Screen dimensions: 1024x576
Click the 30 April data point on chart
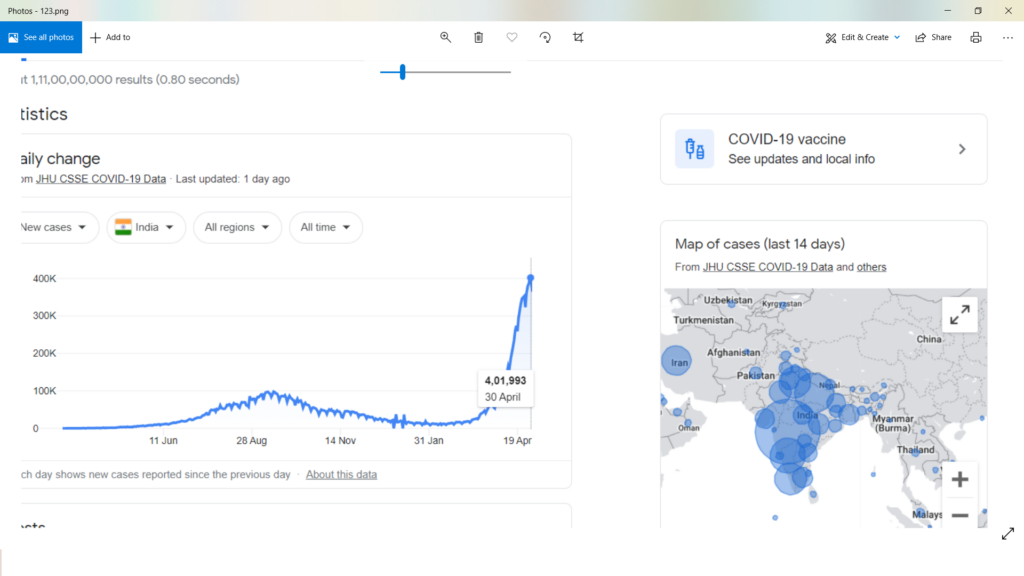531,279
